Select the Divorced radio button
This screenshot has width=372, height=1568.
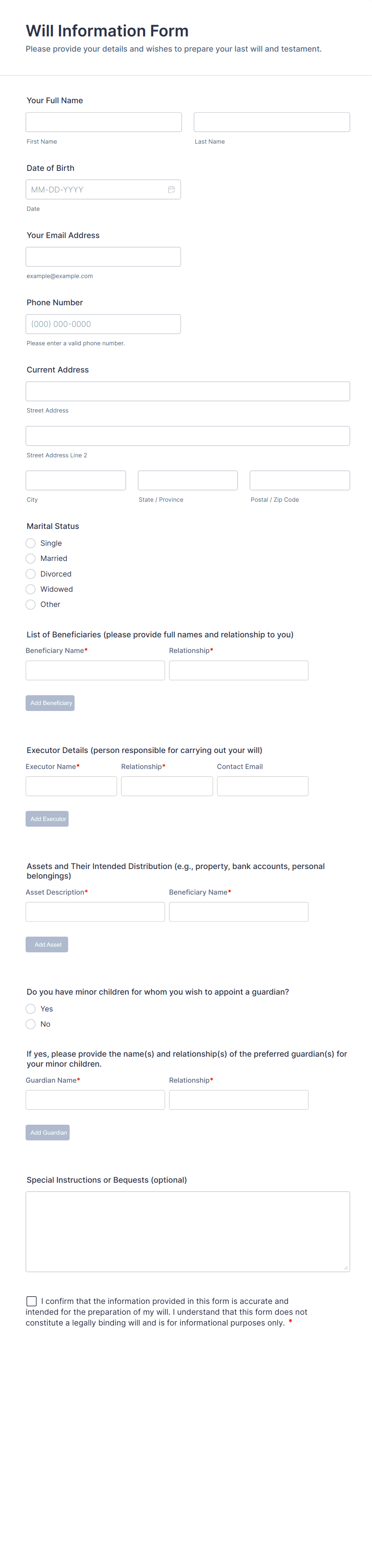pos(30,574)
